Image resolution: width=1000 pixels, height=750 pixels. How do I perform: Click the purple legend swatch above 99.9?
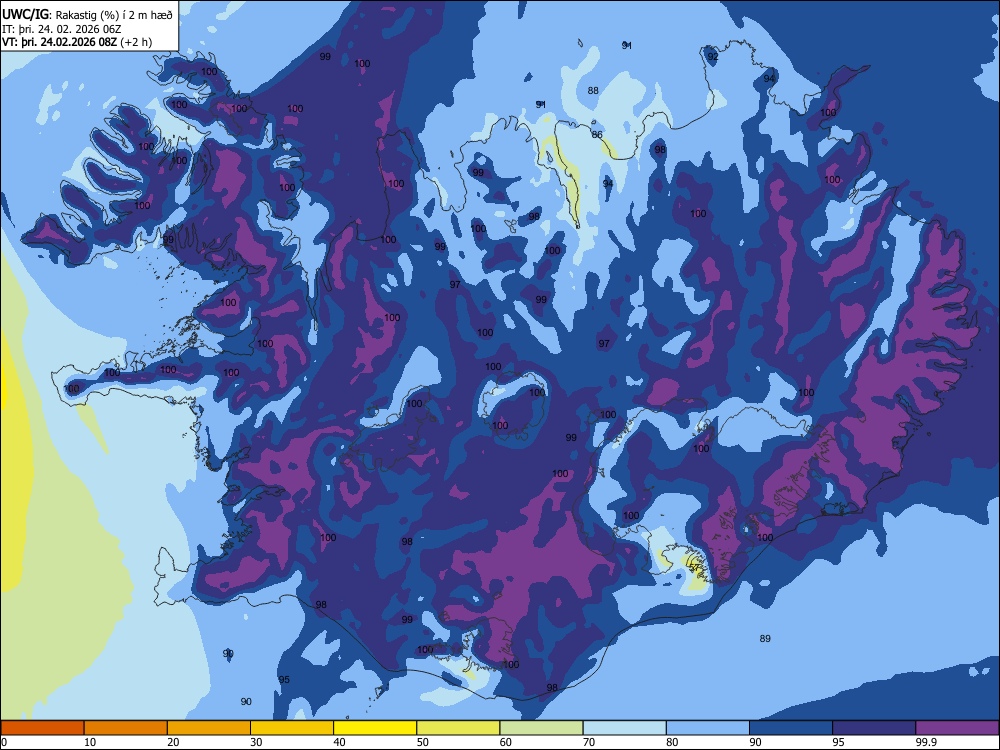coord(957,728)
